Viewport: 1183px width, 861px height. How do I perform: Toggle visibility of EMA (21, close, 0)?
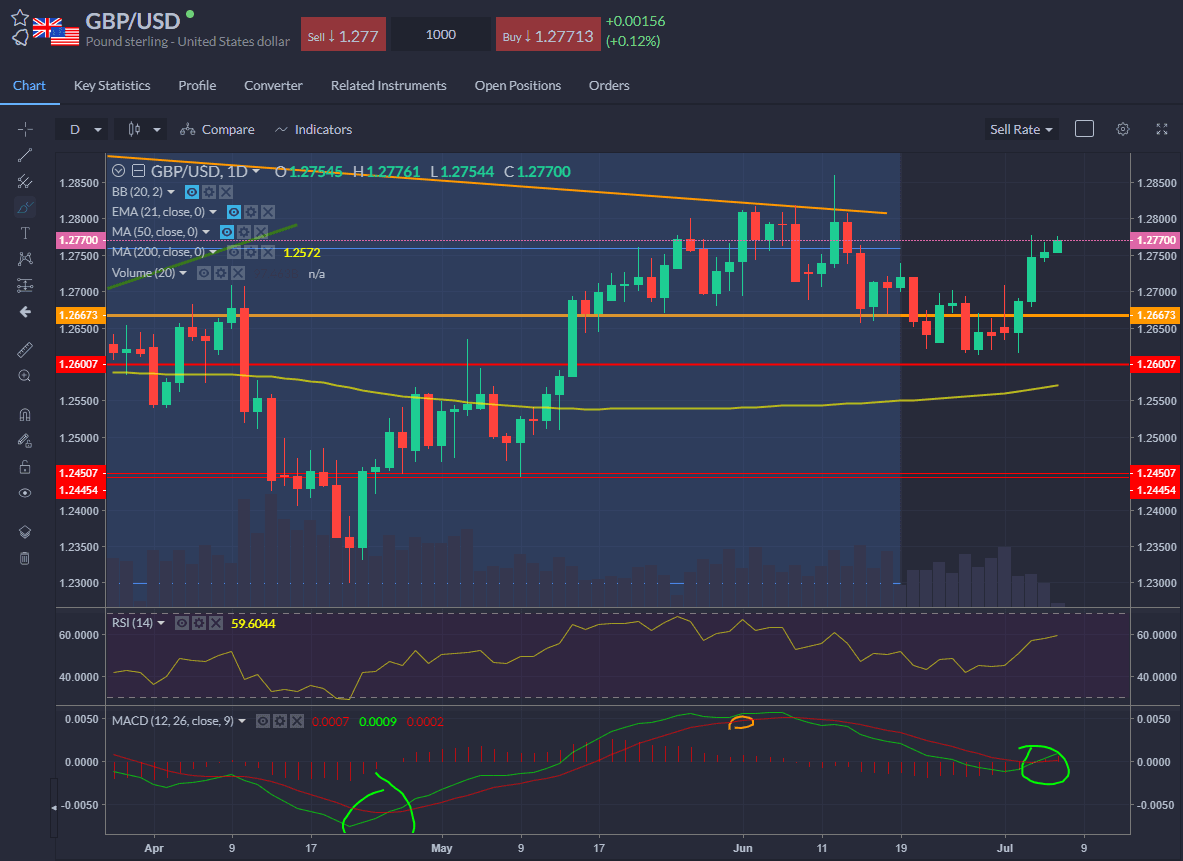point(233,212)
